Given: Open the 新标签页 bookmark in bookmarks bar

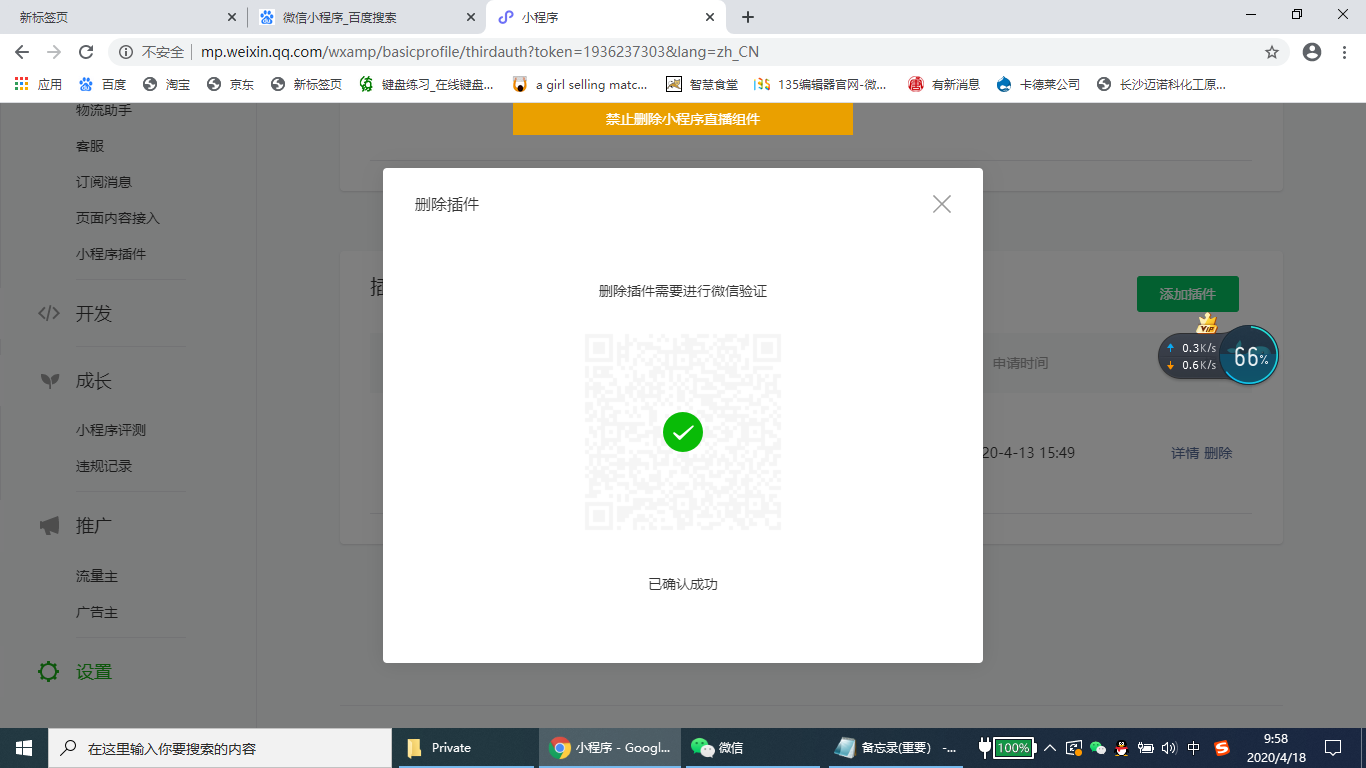Looking at the screenshot, I should click(x=306, y=84).
